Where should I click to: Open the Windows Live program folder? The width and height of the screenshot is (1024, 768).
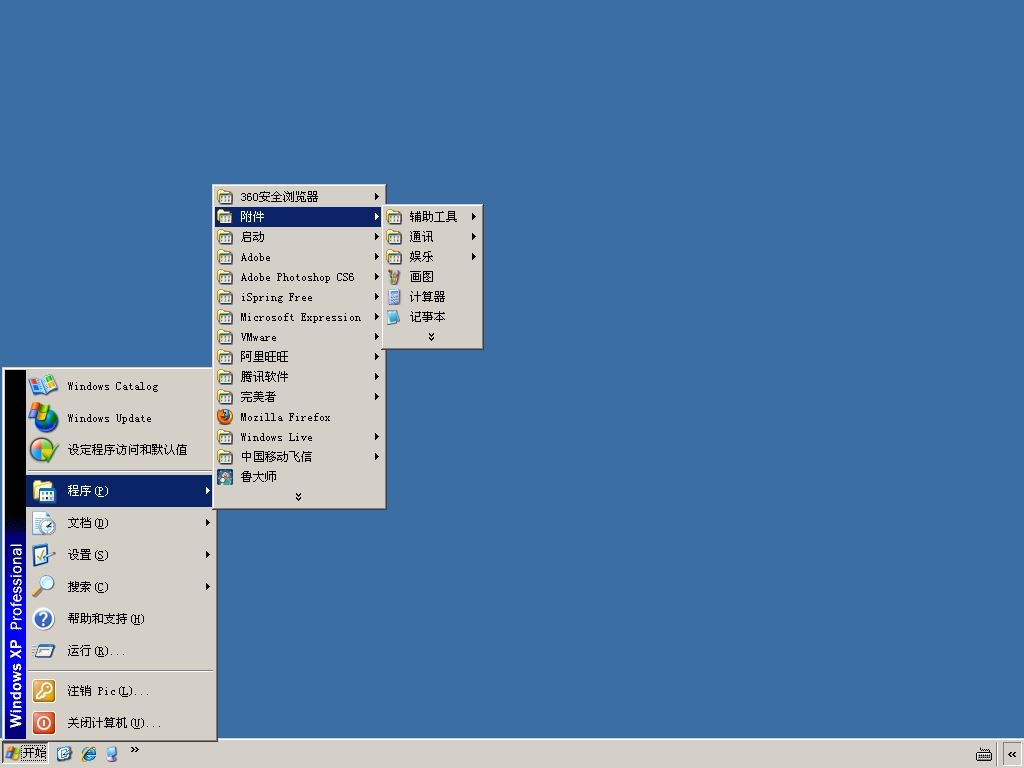(x=298, y=437)
